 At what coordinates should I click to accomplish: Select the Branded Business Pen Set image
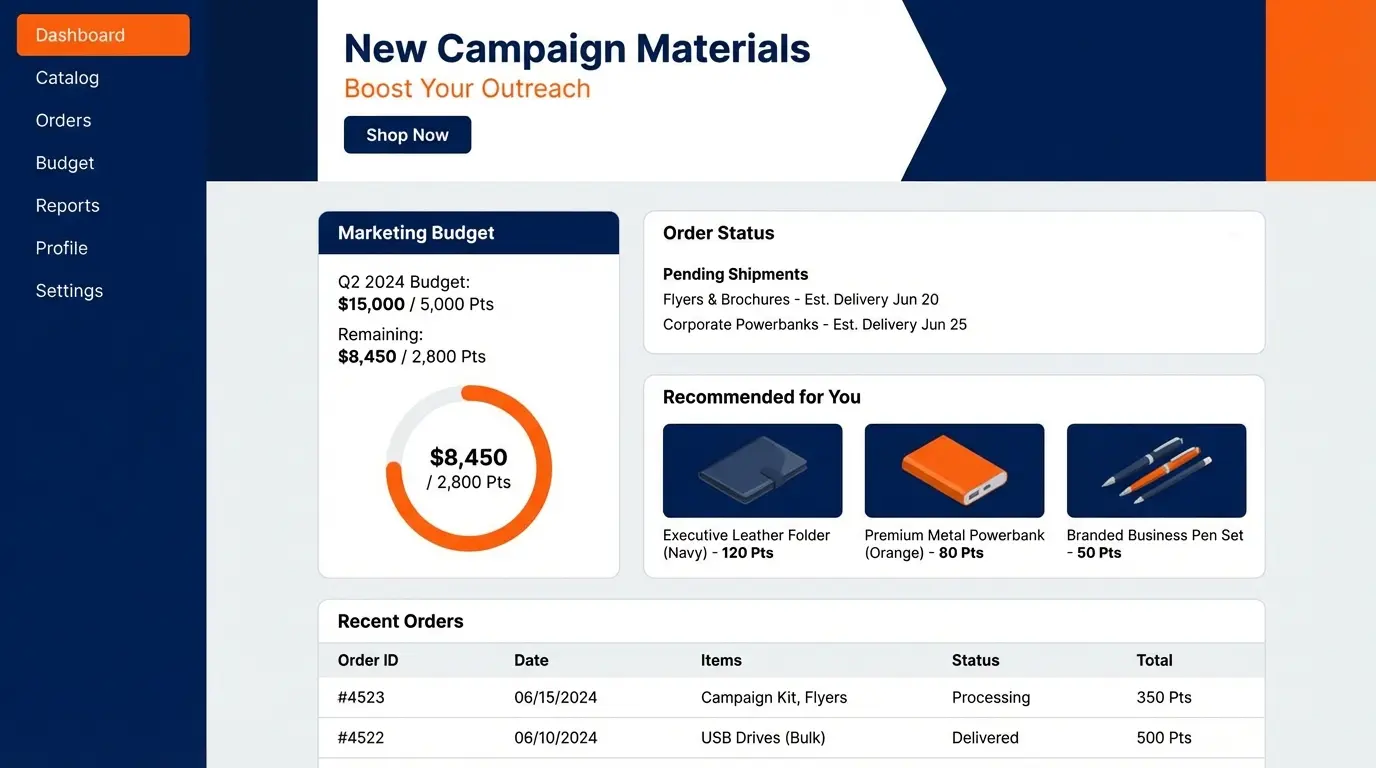click(x=1156, y=470)
